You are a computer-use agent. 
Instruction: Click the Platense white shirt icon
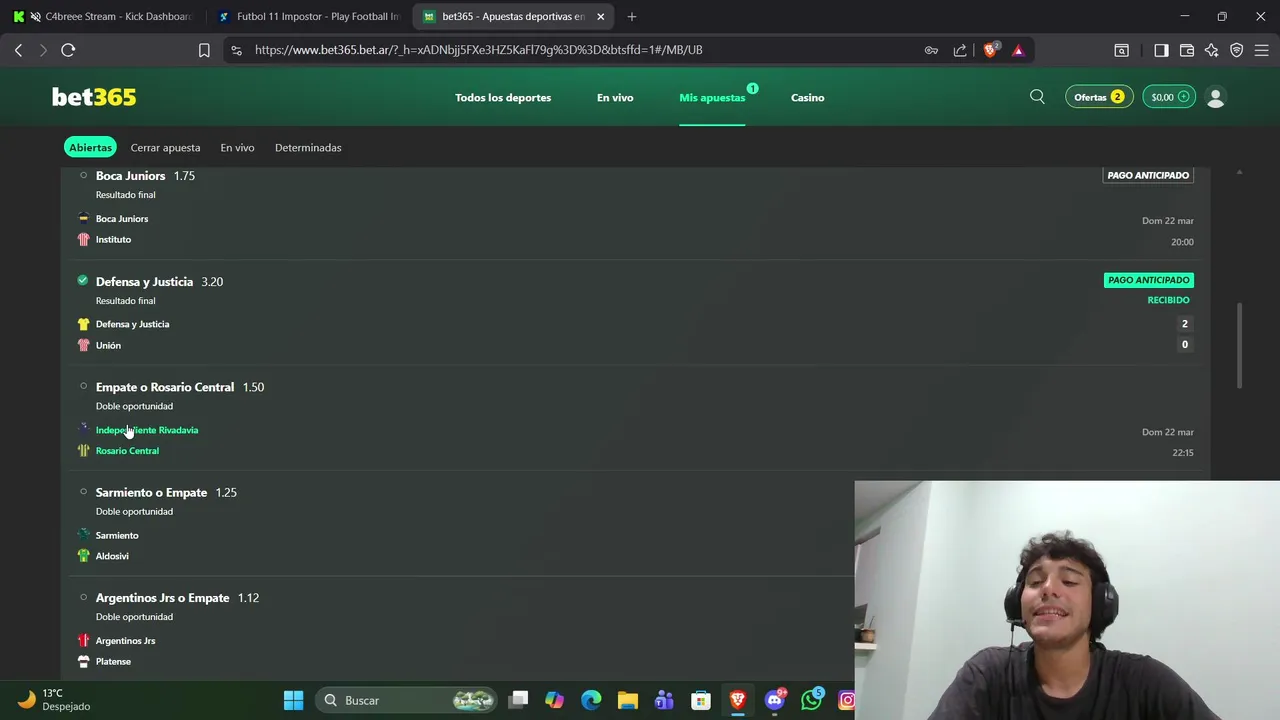point(83,661)
